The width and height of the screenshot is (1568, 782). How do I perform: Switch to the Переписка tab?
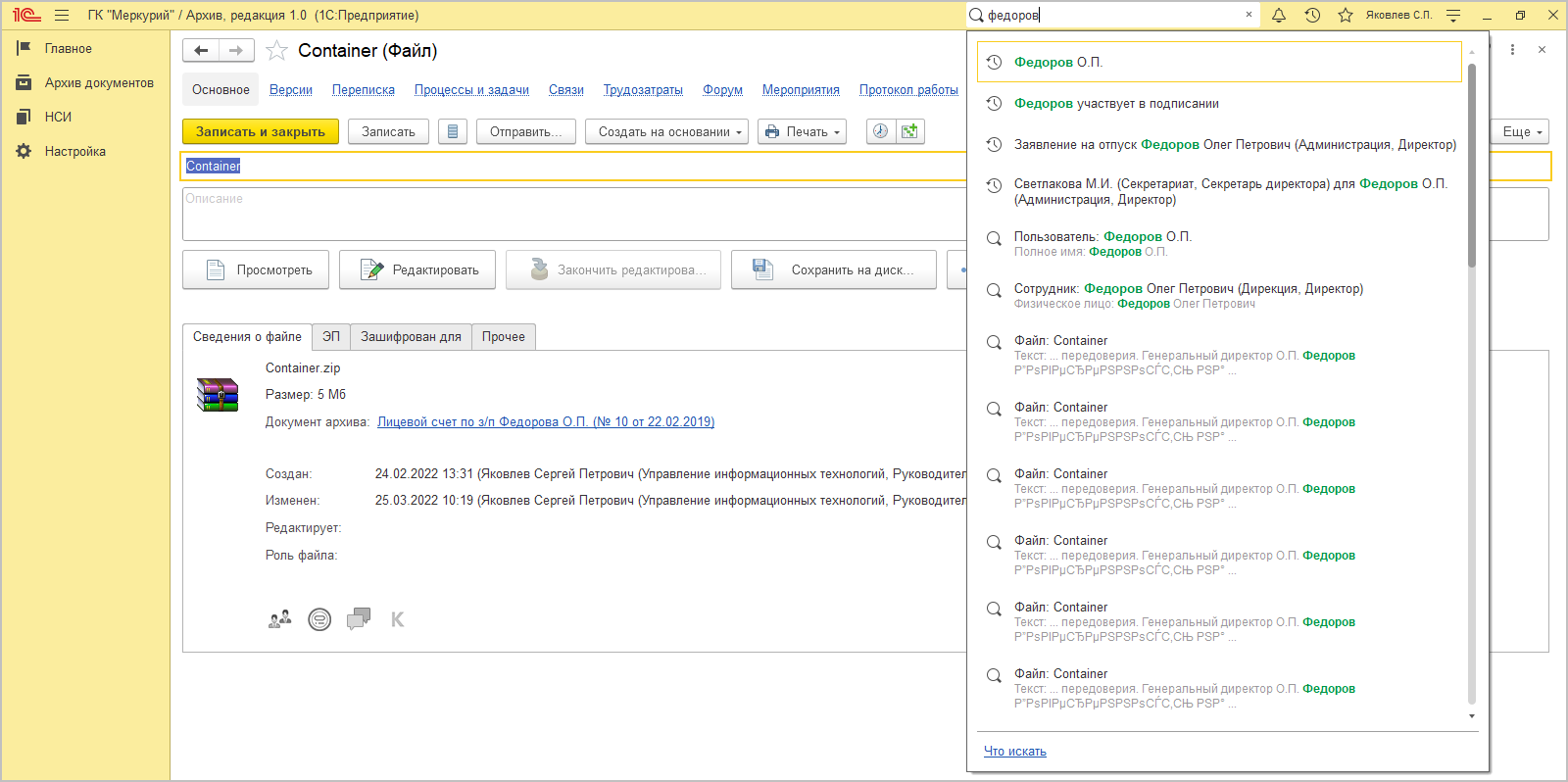pos(364,89)
